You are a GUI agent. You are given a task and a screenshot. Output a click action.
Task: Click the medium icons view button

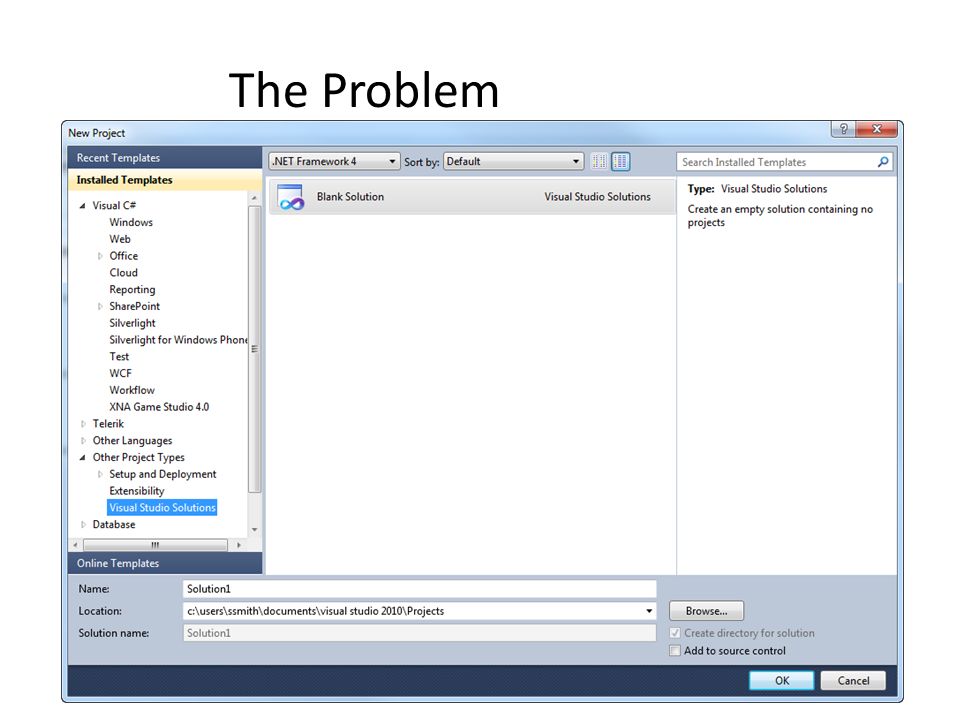click(x=620, y=162)
